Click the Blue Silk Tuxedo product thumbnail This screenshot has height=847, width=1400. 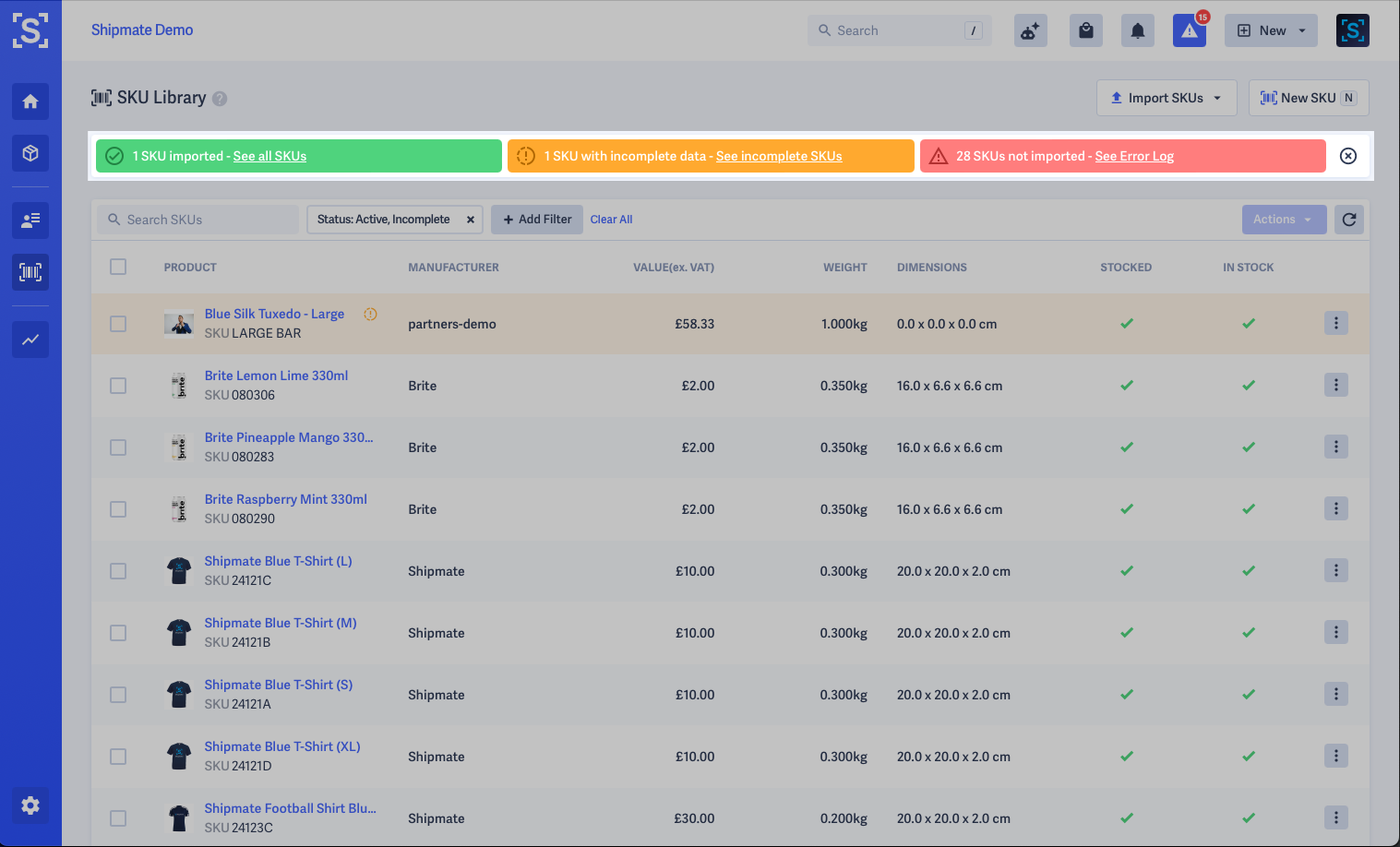coord(179,324)
